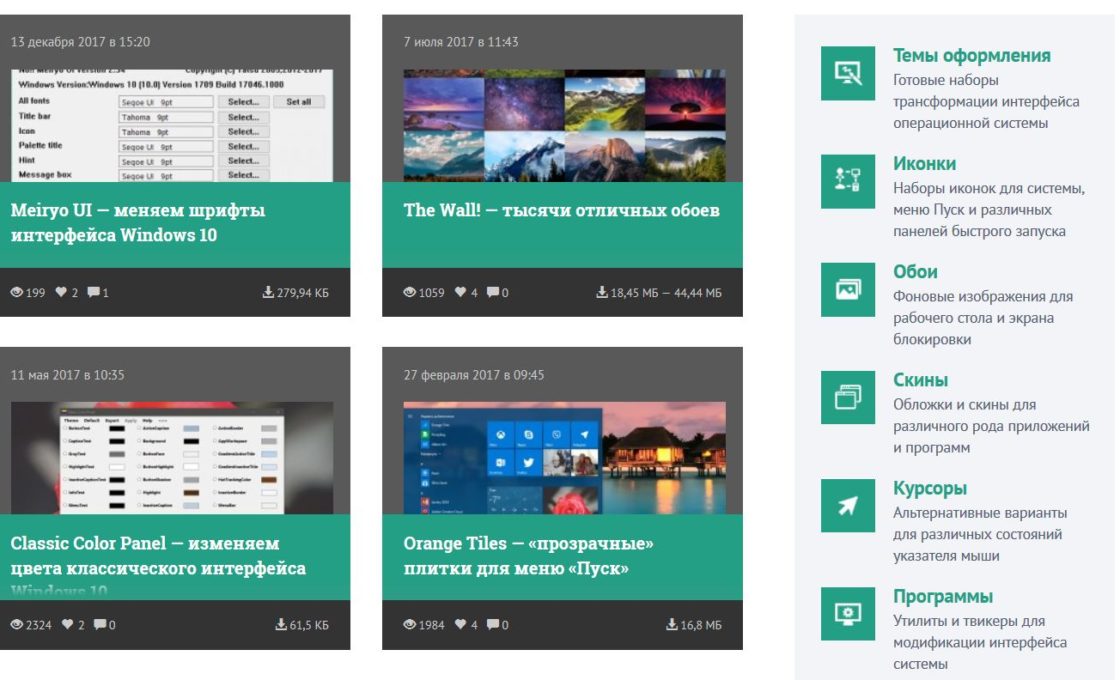The height and width of the screenshot is (680, 1120).
Task: Open the Темы оформления category icon
Action: (847, 73)
